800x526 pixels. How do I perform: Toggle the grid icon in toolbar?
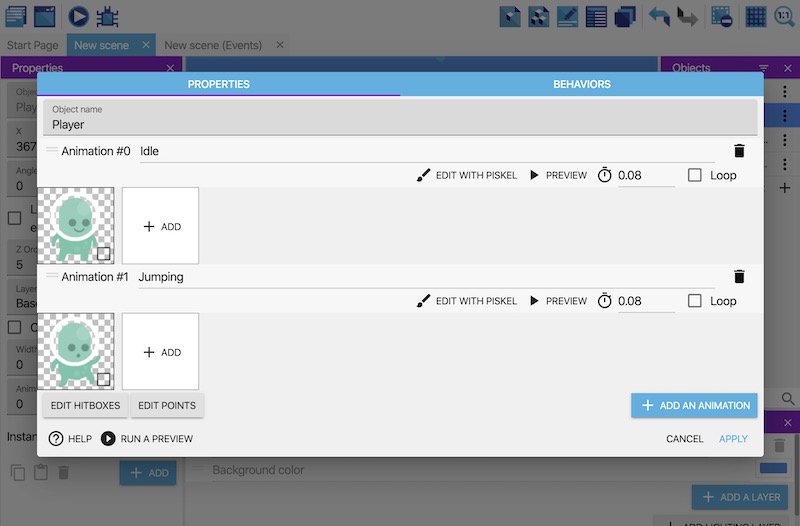click(x=756, y=16)
